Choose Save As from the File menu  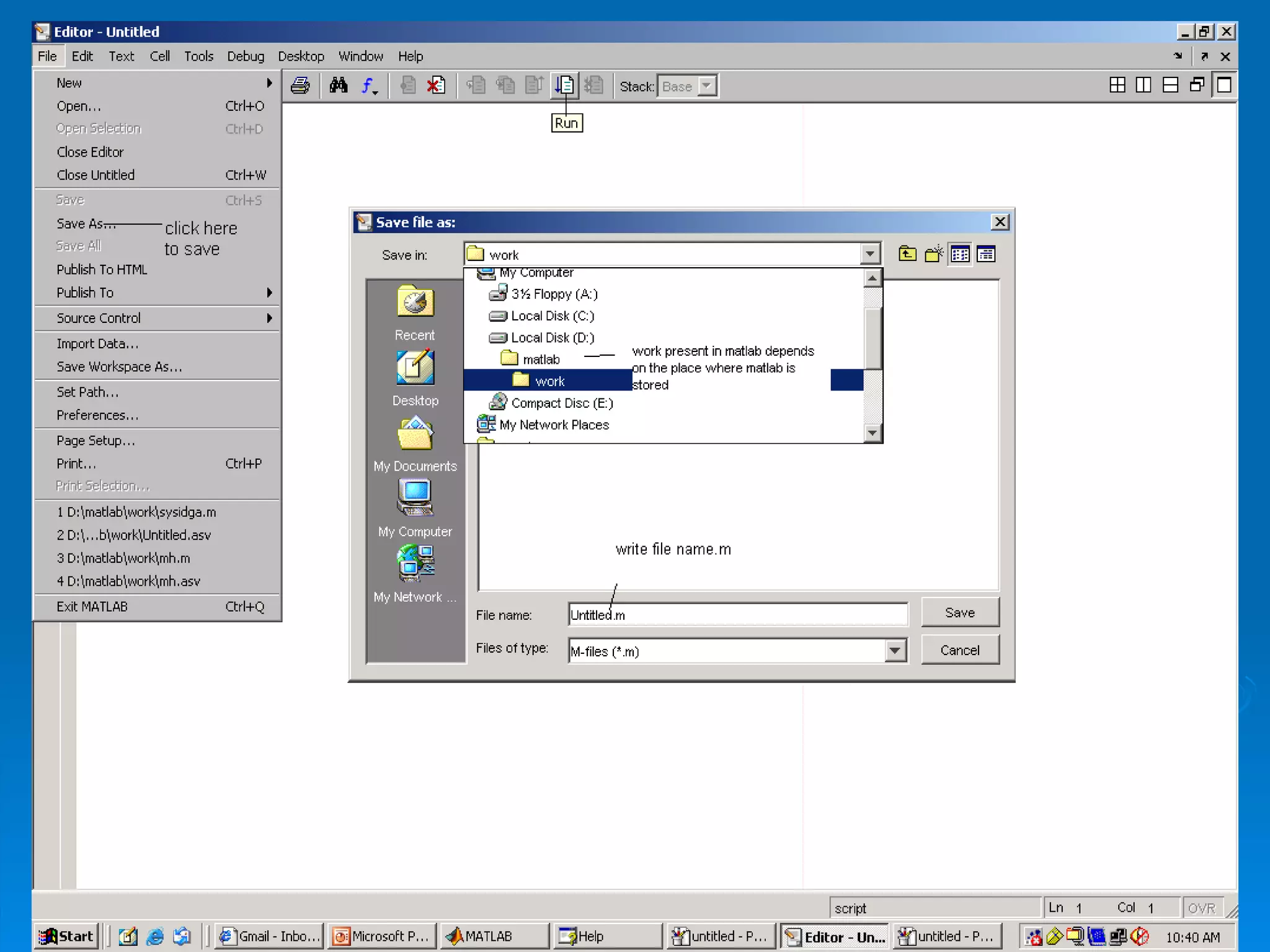click(86, 224)
